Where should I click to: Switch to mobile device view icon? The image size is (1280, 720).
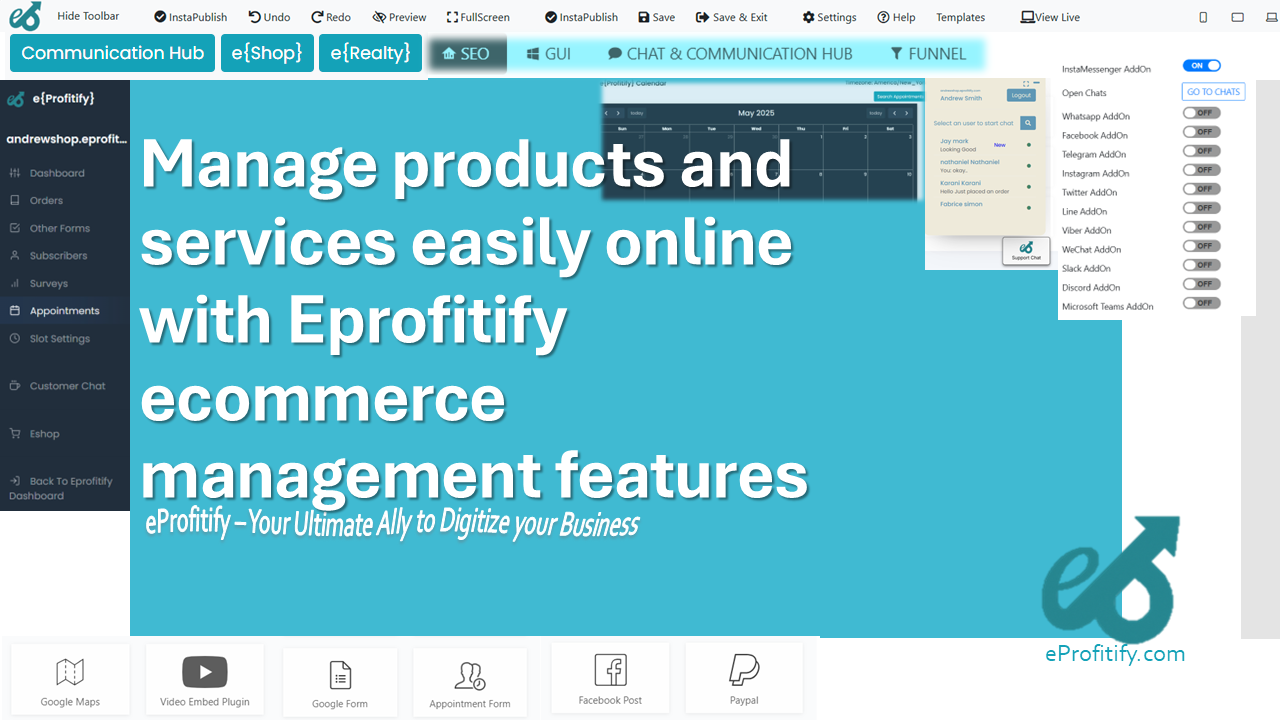pyautogui.click(x=1203, y=17)
